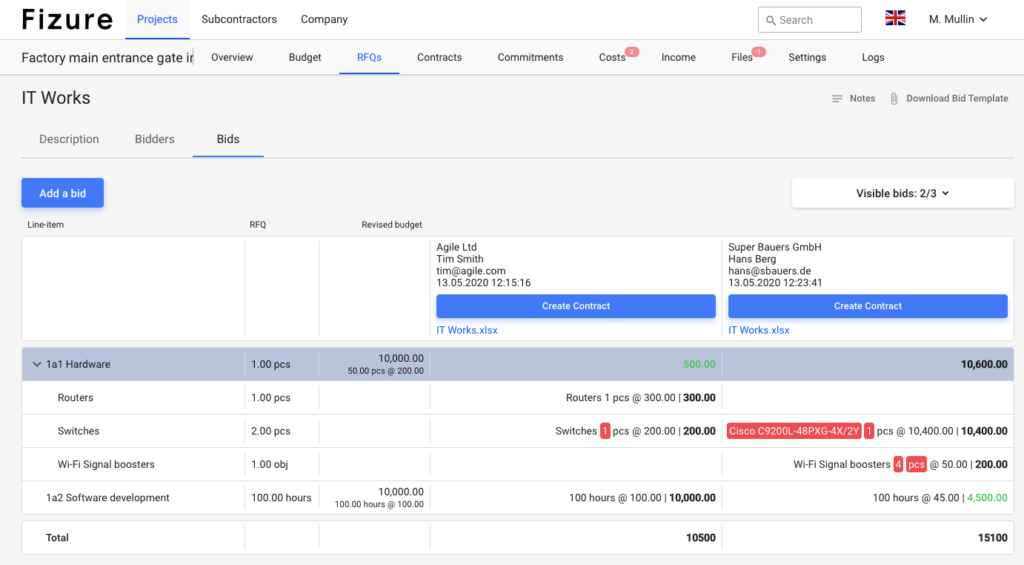Click the Add a bid button
The image size is (1024, 565).
click(63, 193)
